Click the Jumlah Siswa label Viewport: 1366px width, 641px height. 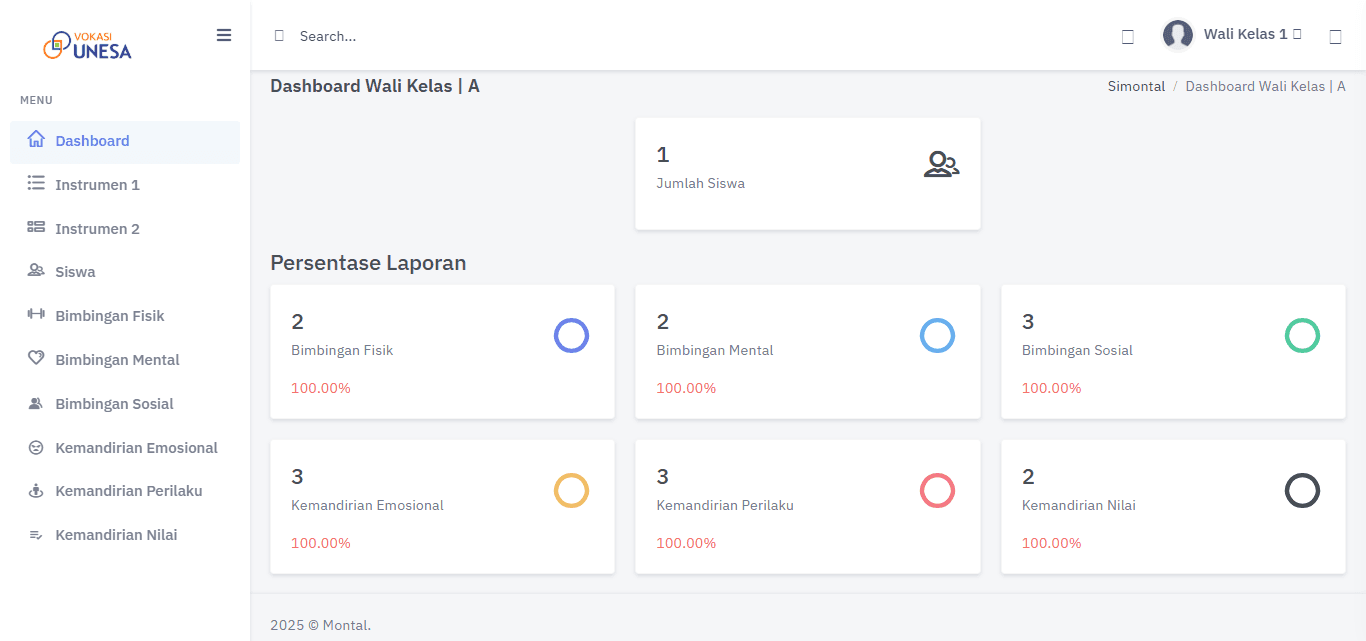(x=700, y=183)
